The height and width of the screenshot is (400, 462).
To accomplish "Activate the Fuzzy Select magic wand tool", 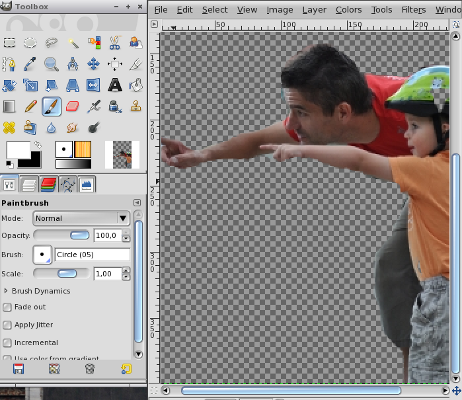I will (73, 42).
